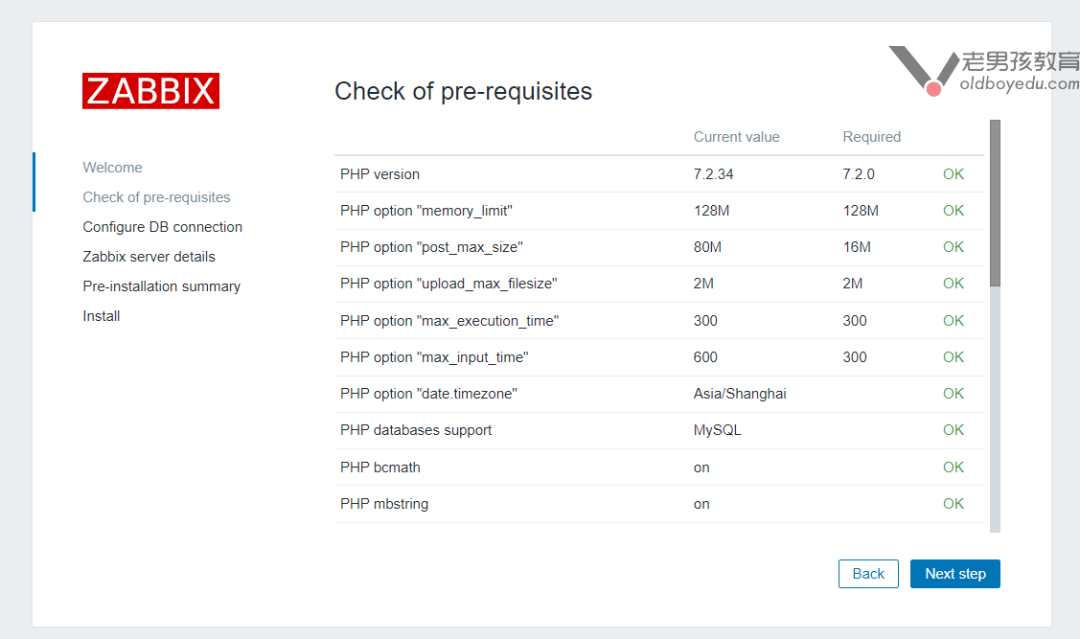1080x639 pixels.
Task: Click the "Current value" column header
Action: [x=736, y=137]
